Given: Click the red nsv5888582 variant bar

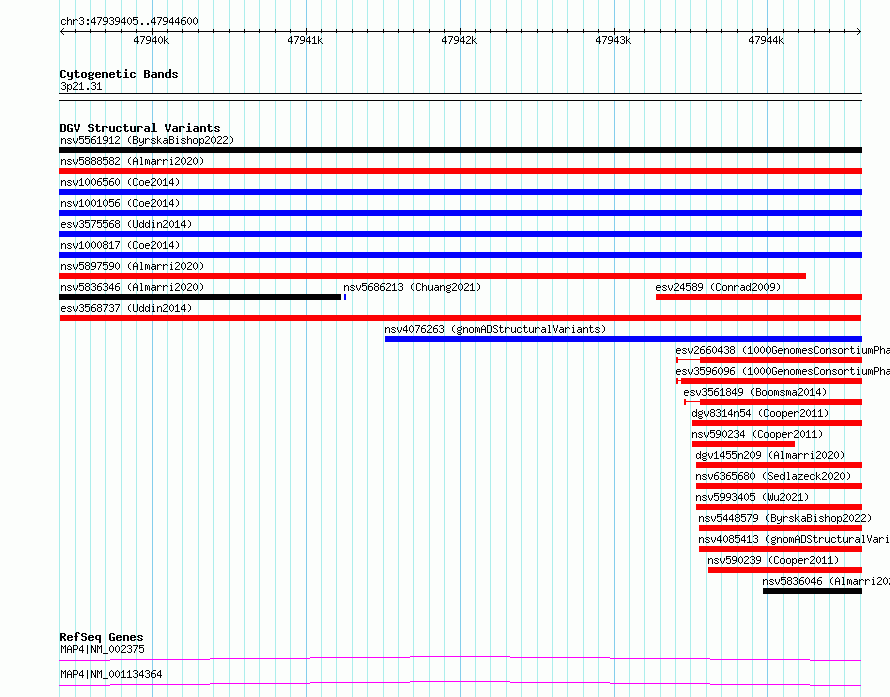Looking at the screenshot, I should 460,171.
